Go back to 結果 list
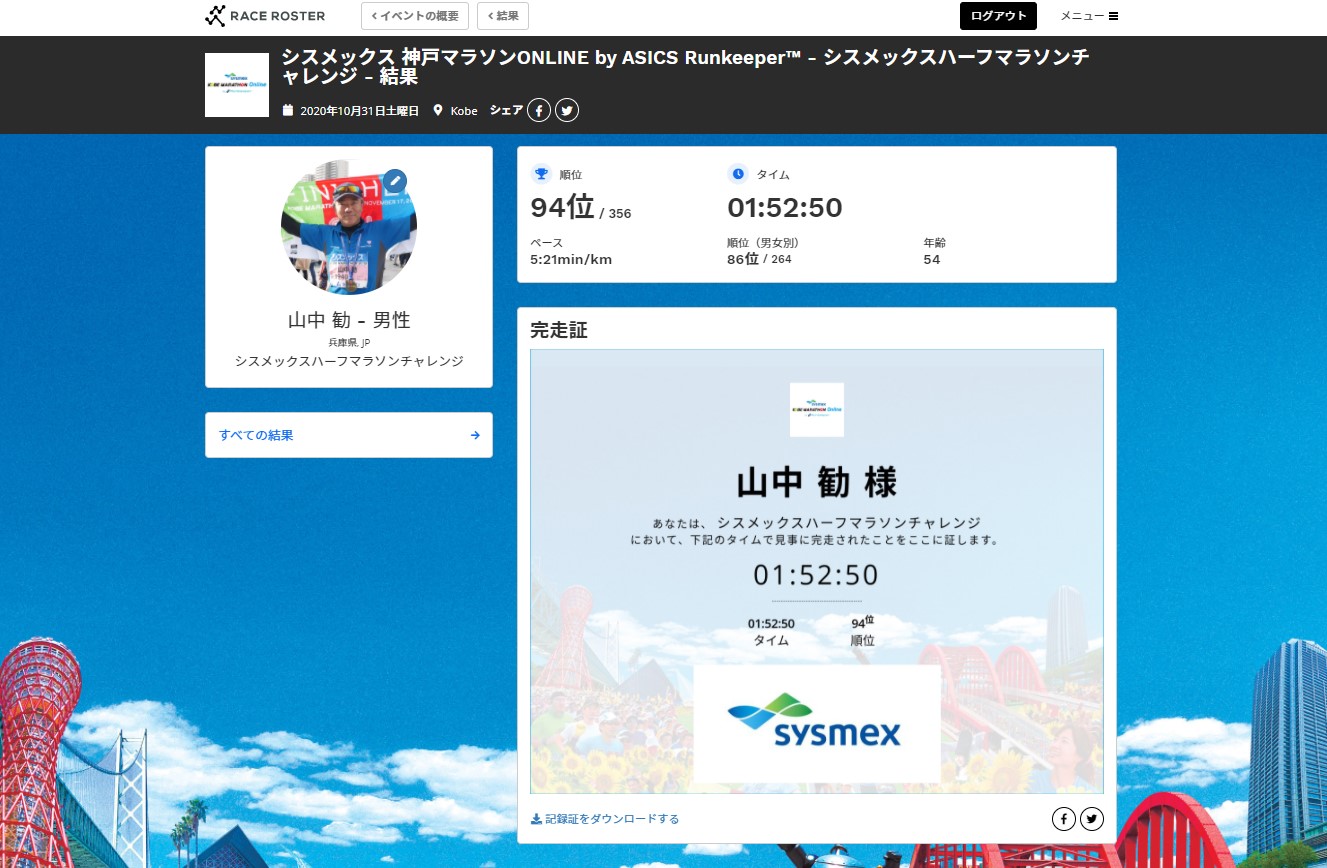This screenshot has height=868, width=1327. [503, 16]
